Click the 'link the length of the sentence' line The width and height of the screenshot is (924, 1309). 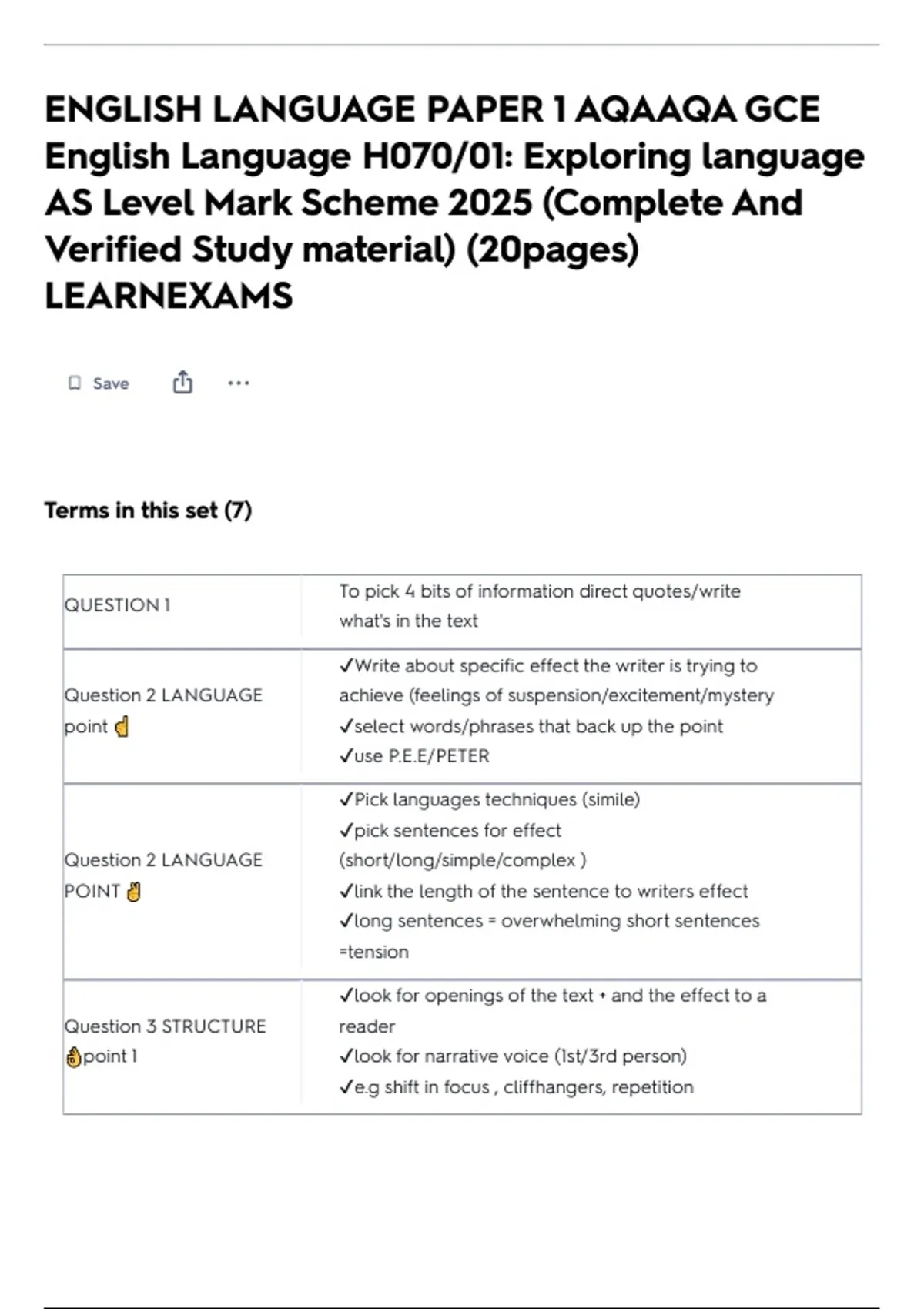click(x=550, y=891)
